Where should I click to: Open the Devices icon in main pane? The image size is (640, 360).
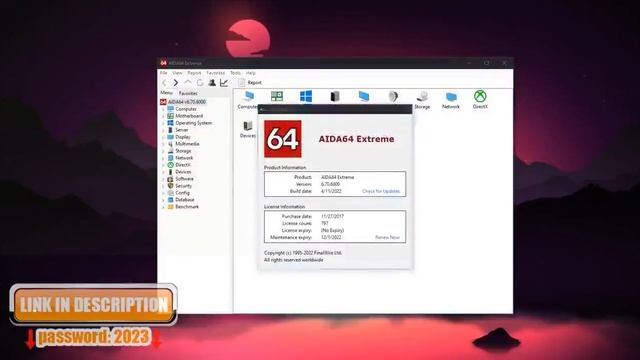tap(248, 129)
